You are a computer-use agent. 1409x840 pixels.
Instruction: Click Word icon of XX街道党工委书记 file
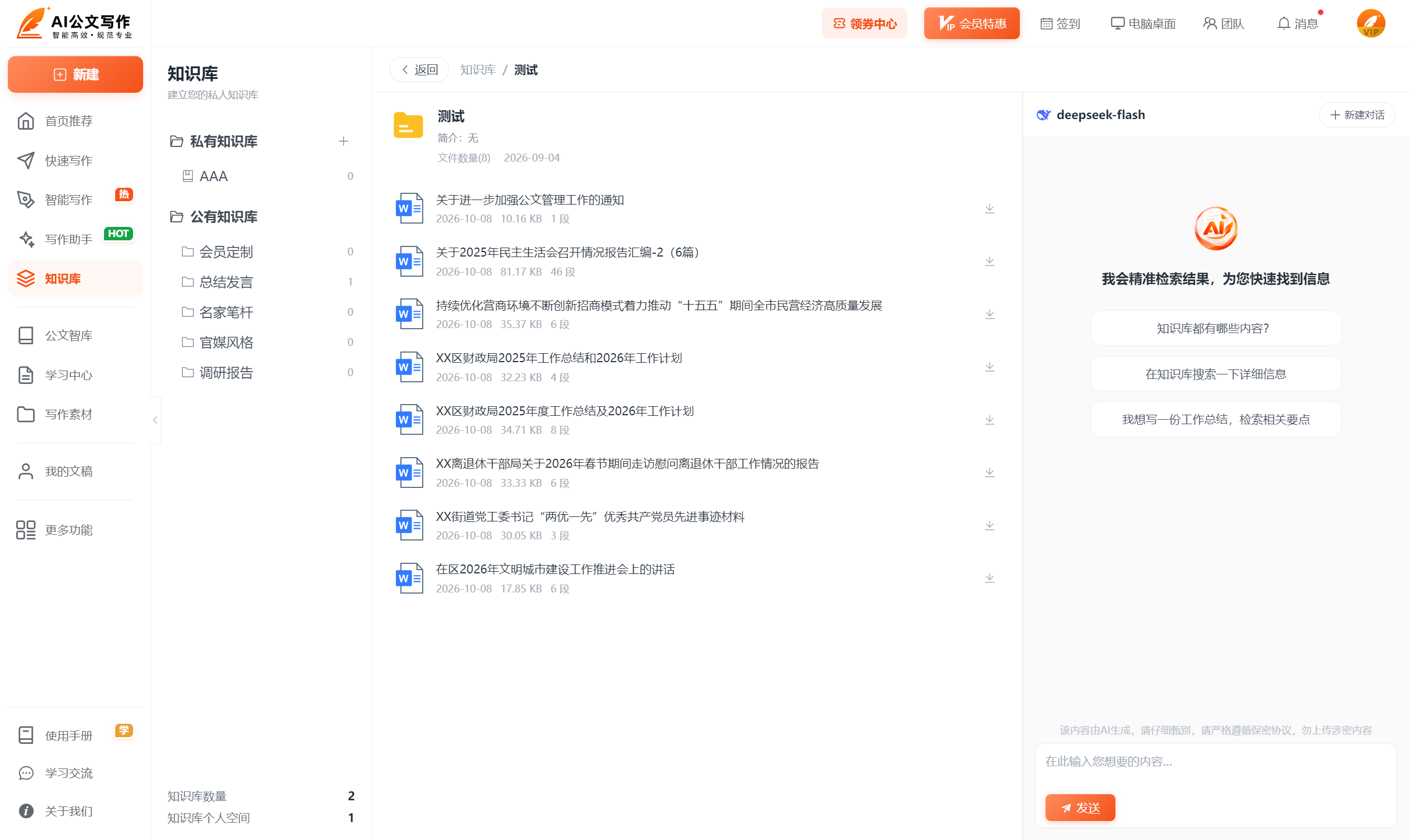pos(409,525)
